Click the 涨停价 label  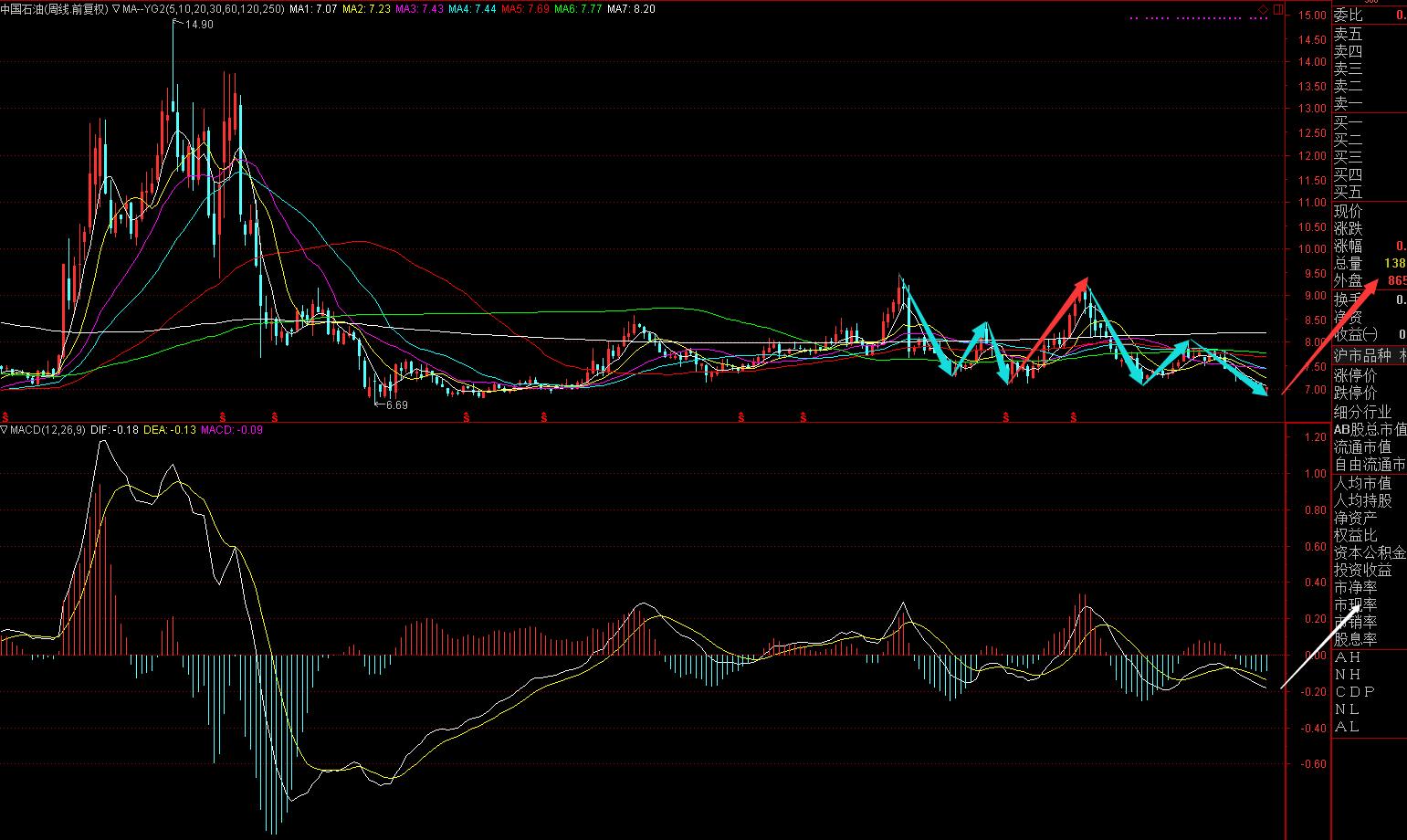coord(1355,375)
